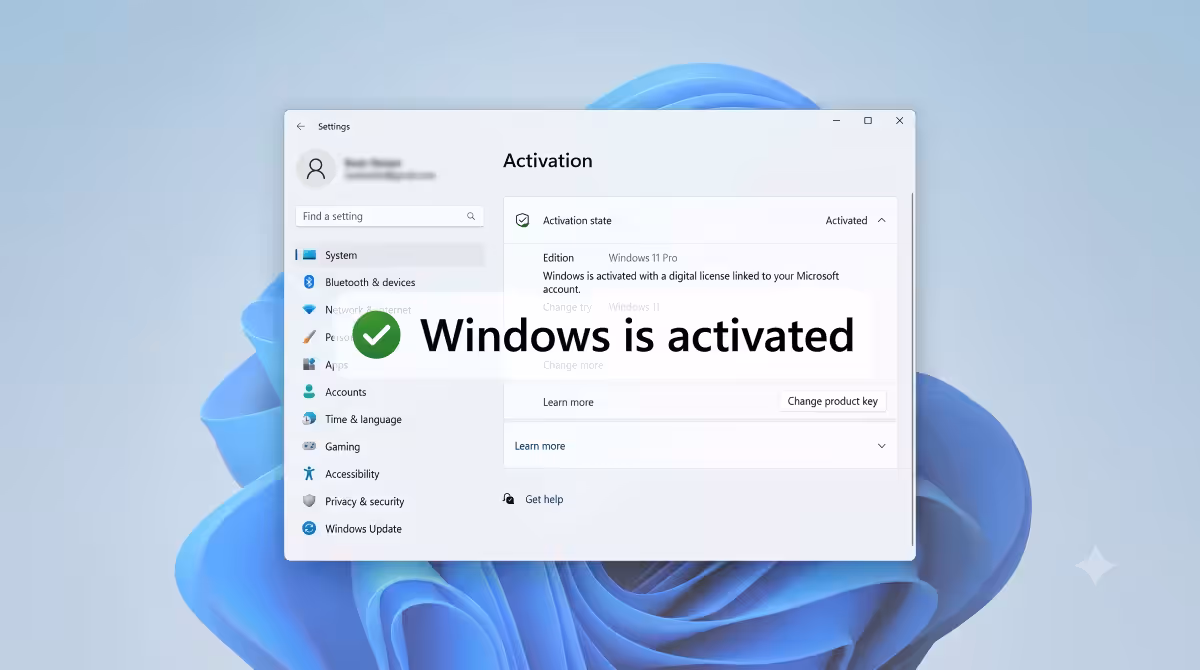The height and width of the screenshot is (670, 1200).
Task: Click the Get help chat icon
Action: coord(509,499)
